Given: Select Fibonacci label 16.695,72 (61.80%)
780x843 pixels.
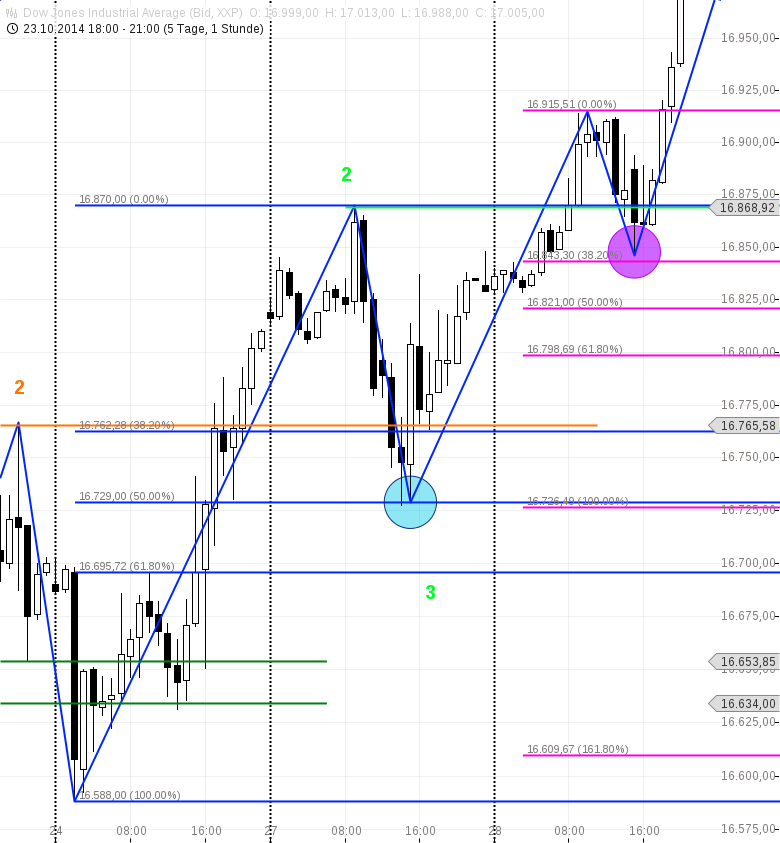Looking at the screenshot, I should tap(127, 566).
